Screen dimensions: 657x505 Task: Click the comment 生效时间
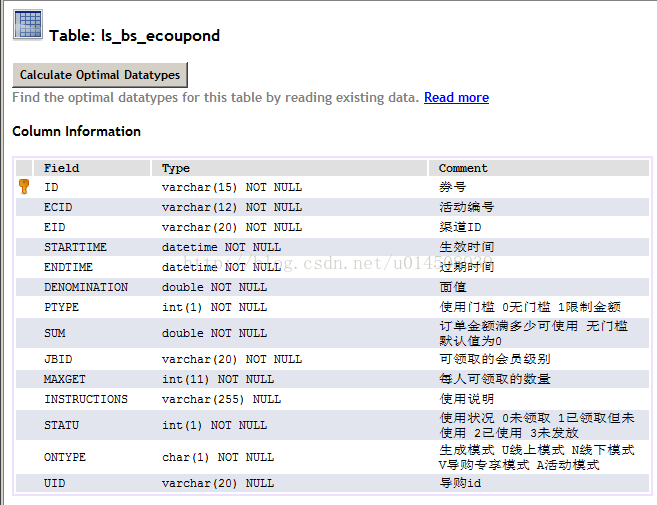tap(466, 247)
